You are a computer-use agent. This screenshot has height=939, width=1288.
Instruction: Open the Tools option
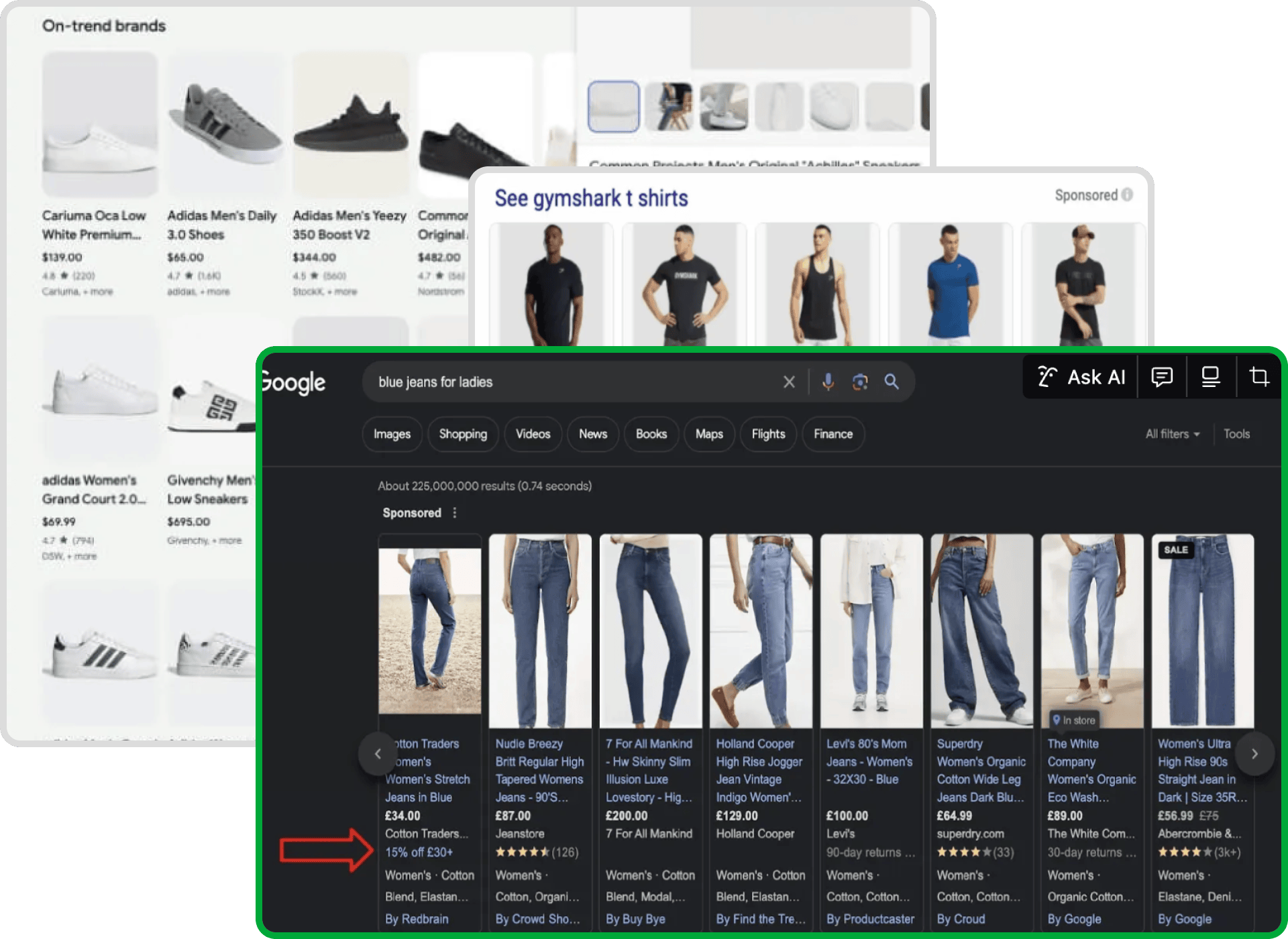point(1236,434)
